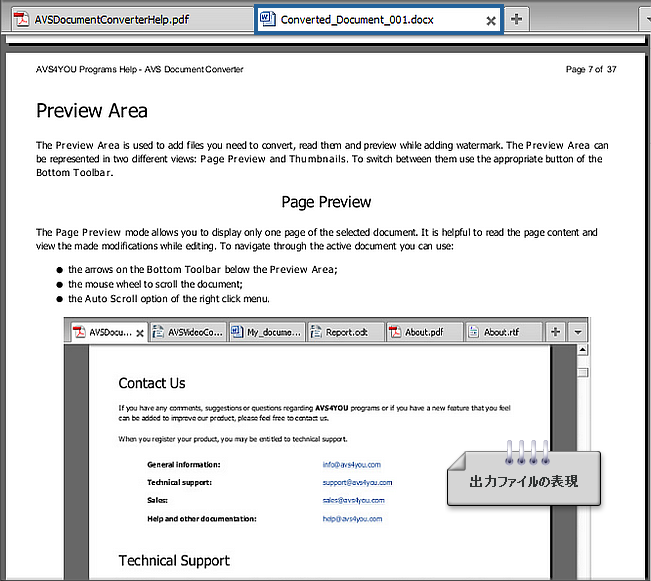
Task: Click the 'Contact Us' heading in the preview
Action: point(152,383)
